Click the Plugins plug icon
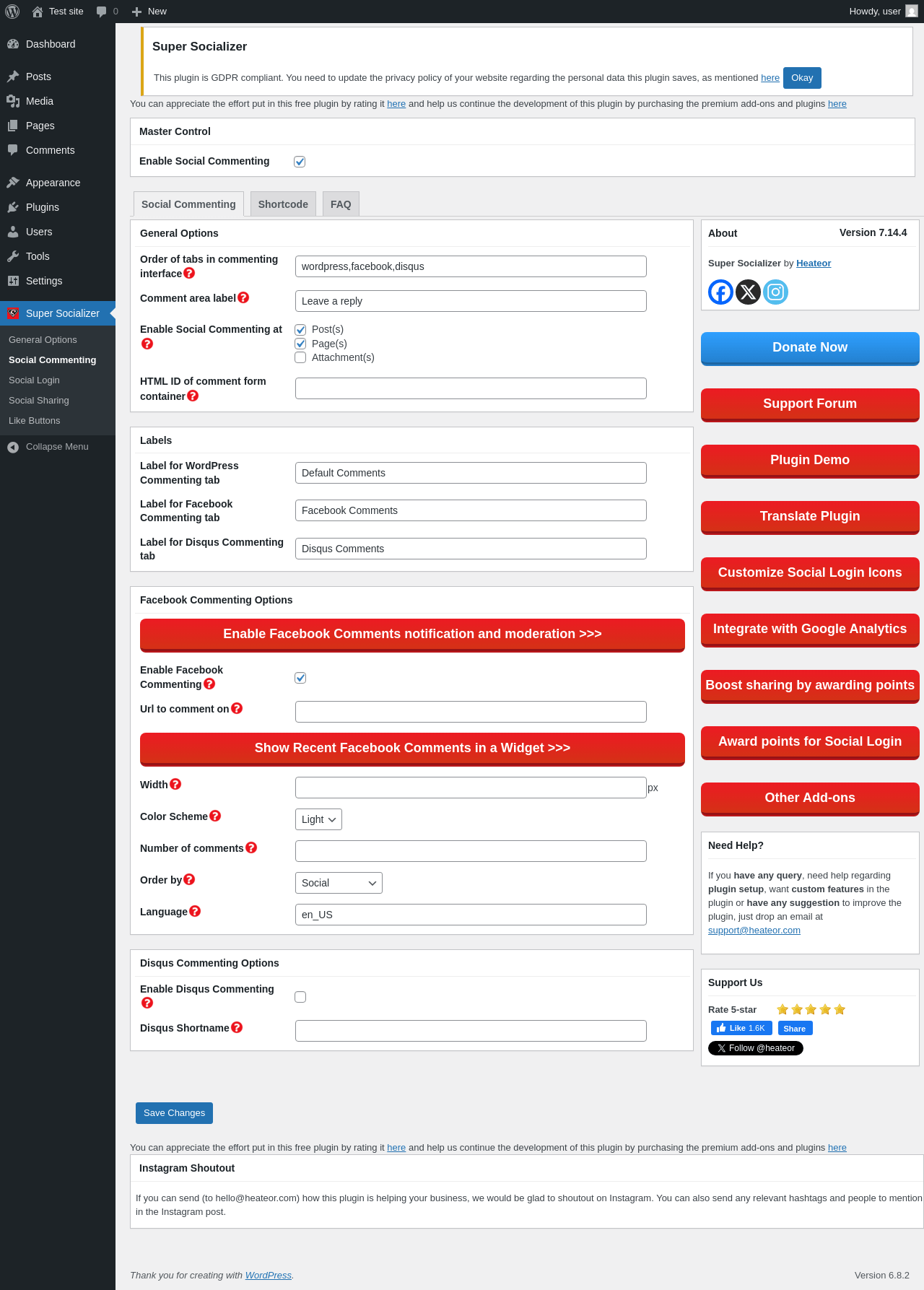The width and height of the screenshot is (924, 1290). coord(13,207)
